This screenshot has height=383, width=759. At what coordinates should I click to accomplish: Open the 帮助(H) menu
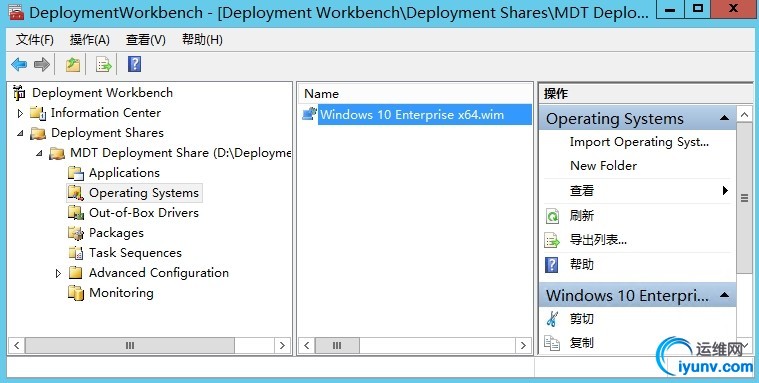point(202,40)
